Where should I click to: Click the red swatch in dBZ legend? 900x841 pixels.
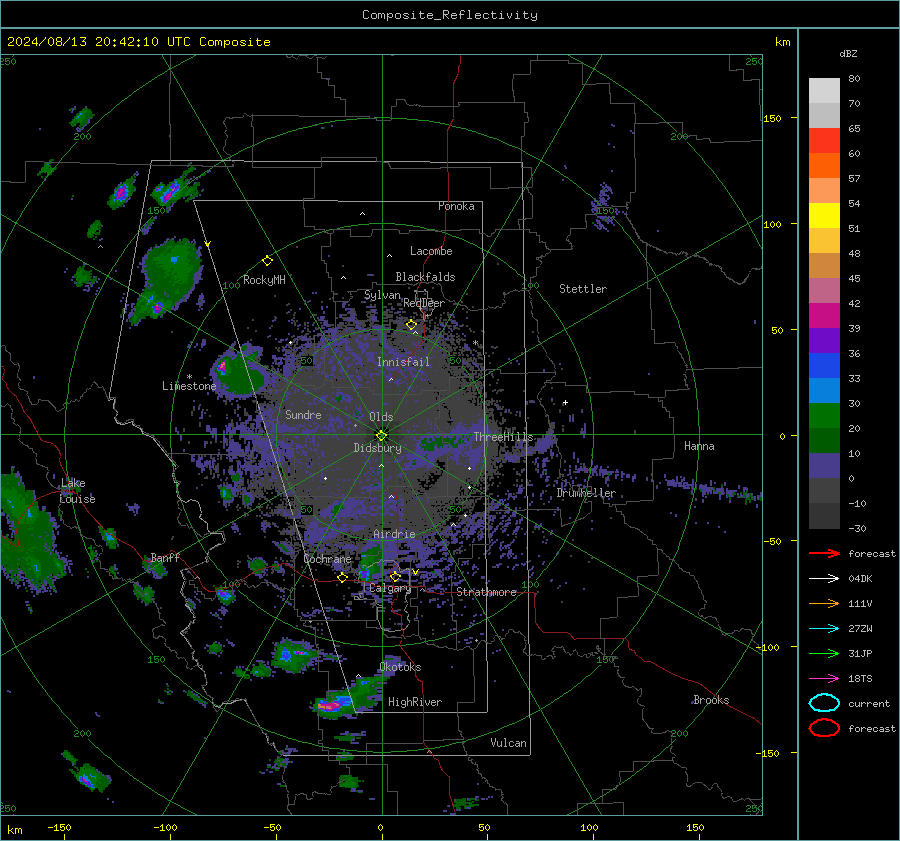pos(824,141)
